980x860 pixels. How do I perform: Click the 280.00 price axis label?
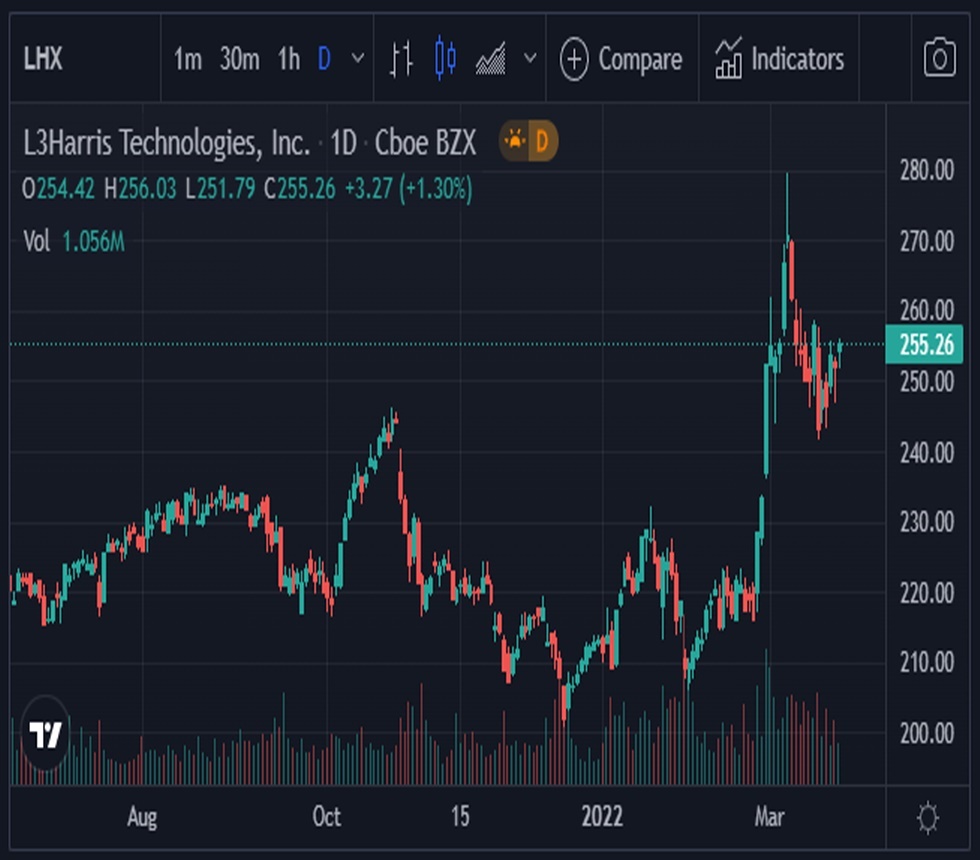tap(927, 170)
